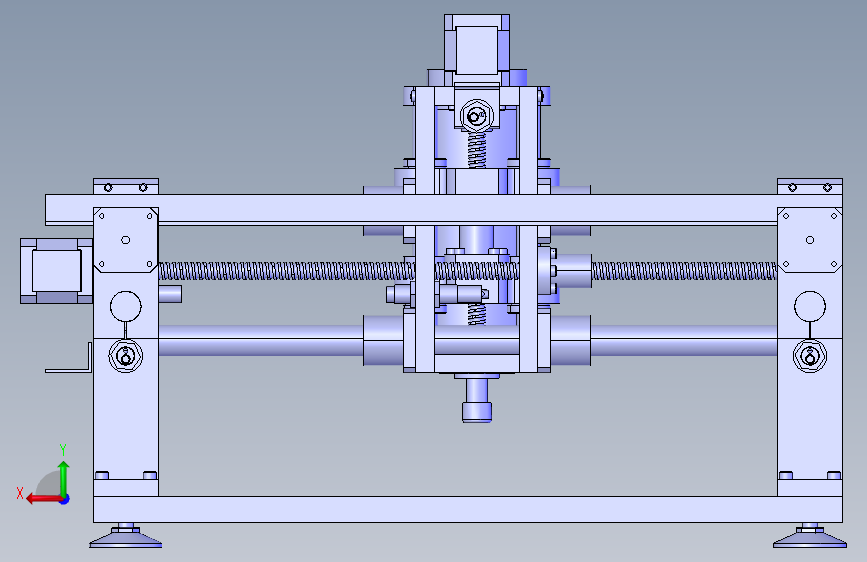This screenshot has width=867, height=562.
Task: Select the top bracket above the left upright
Action: (x=126, y=186)
